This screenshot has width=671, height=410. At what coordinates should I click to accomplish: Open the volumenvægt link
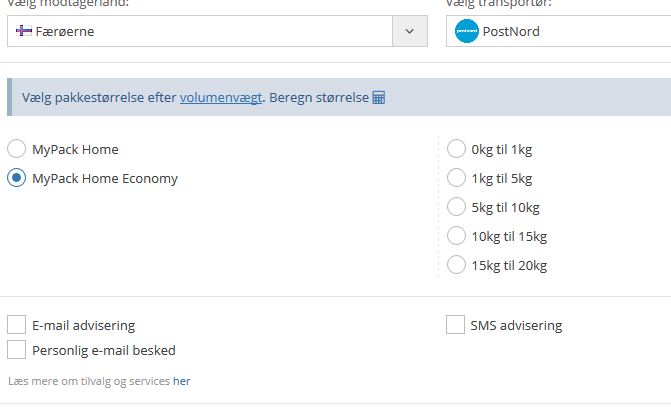click(220, 98)
